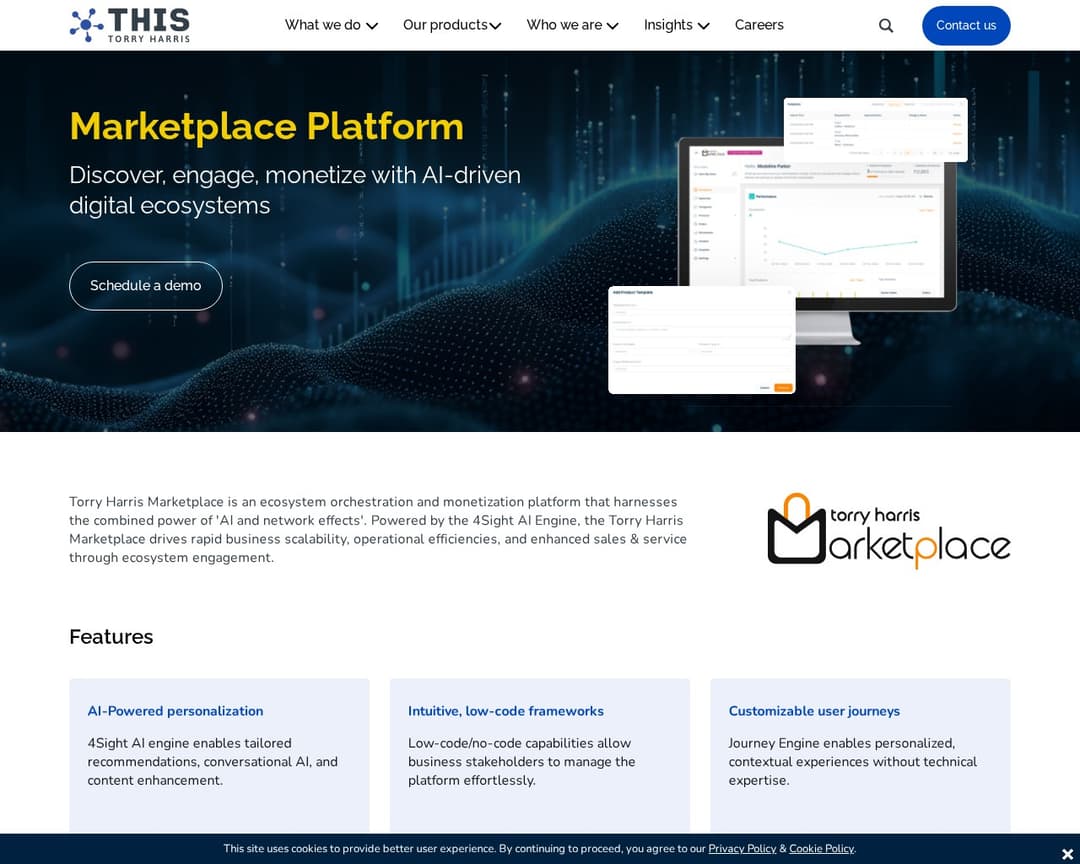Select the Customizable user journeys heading

pyautogui.click(x=814, y=711)
